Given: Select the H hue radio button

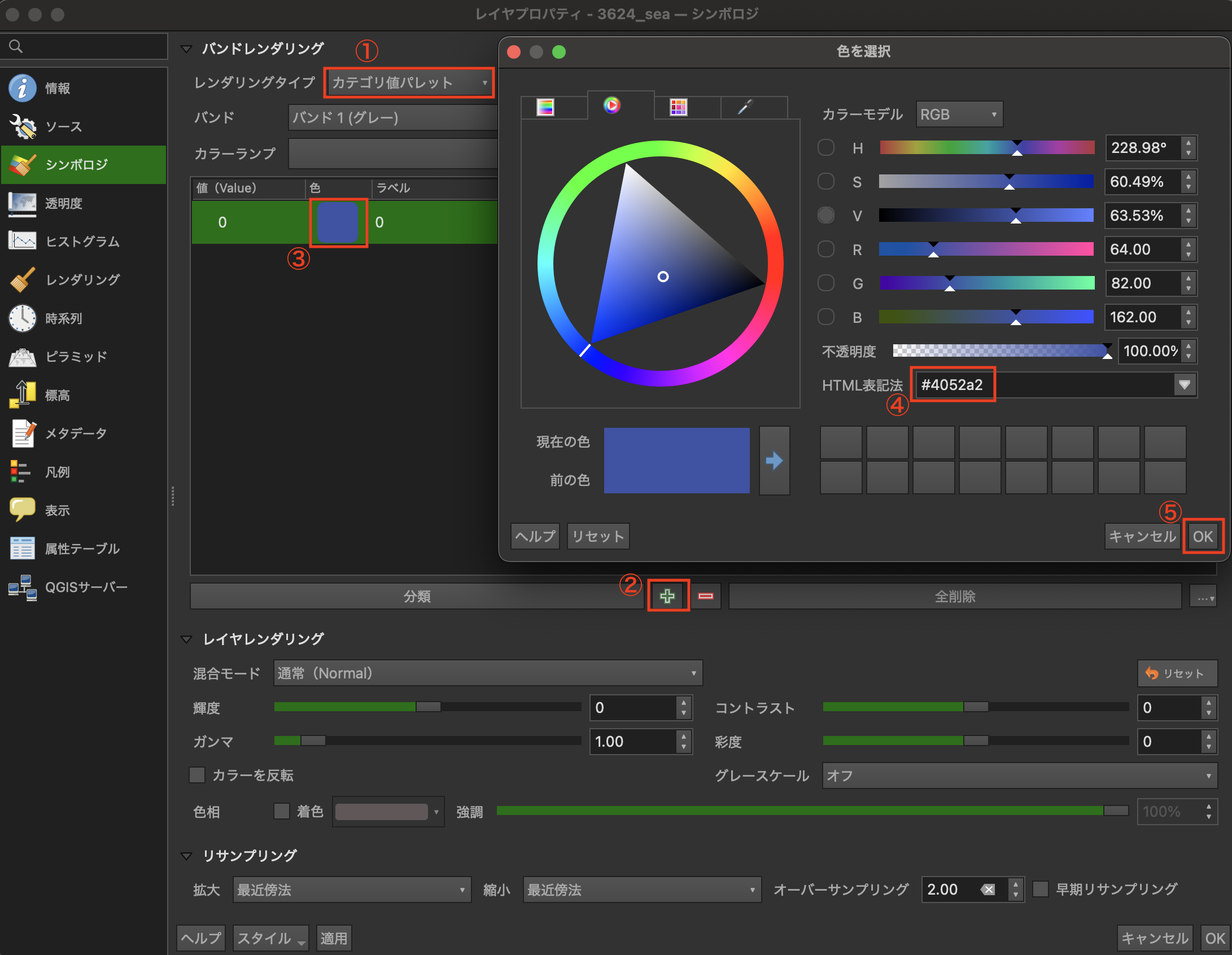Looking at the screenshot, I should (826, 148).
